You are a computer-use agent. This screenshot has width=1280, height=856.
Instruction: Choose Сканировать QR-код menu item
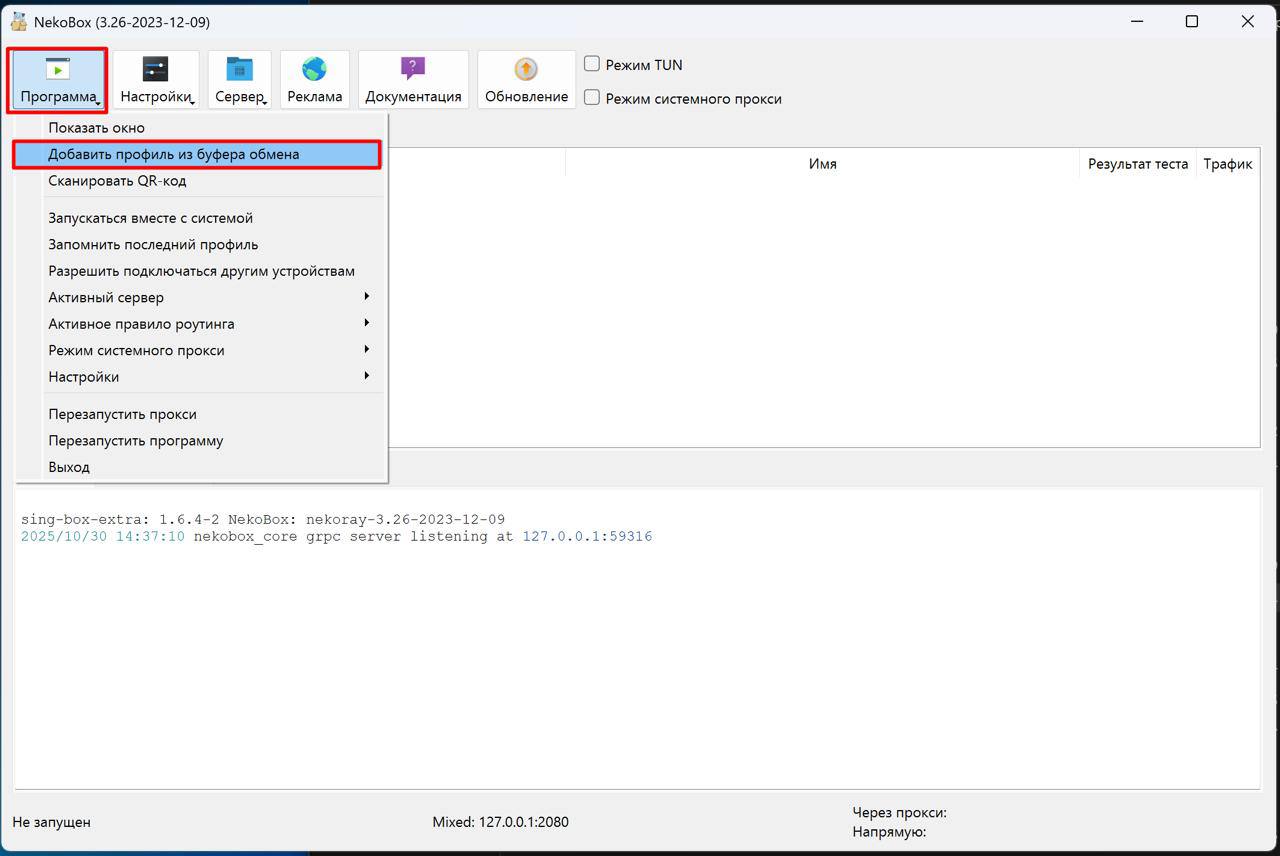(x=117, y=181)
